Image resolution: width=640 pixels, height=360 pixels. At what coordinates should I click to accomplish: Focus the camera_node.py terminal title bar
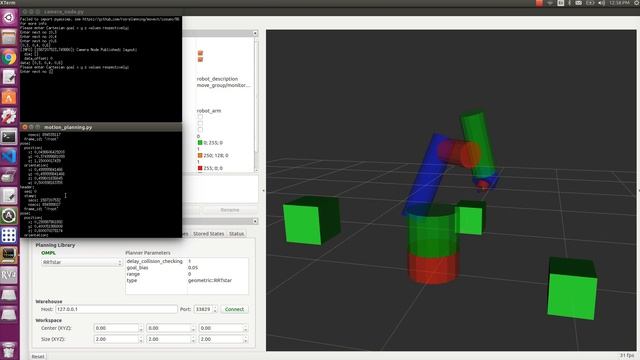(101, 12)
